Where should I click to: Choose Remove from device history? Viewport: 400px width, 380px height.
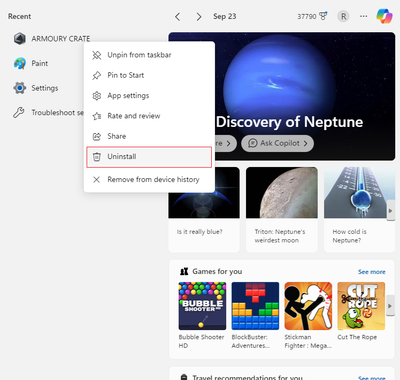149,180
